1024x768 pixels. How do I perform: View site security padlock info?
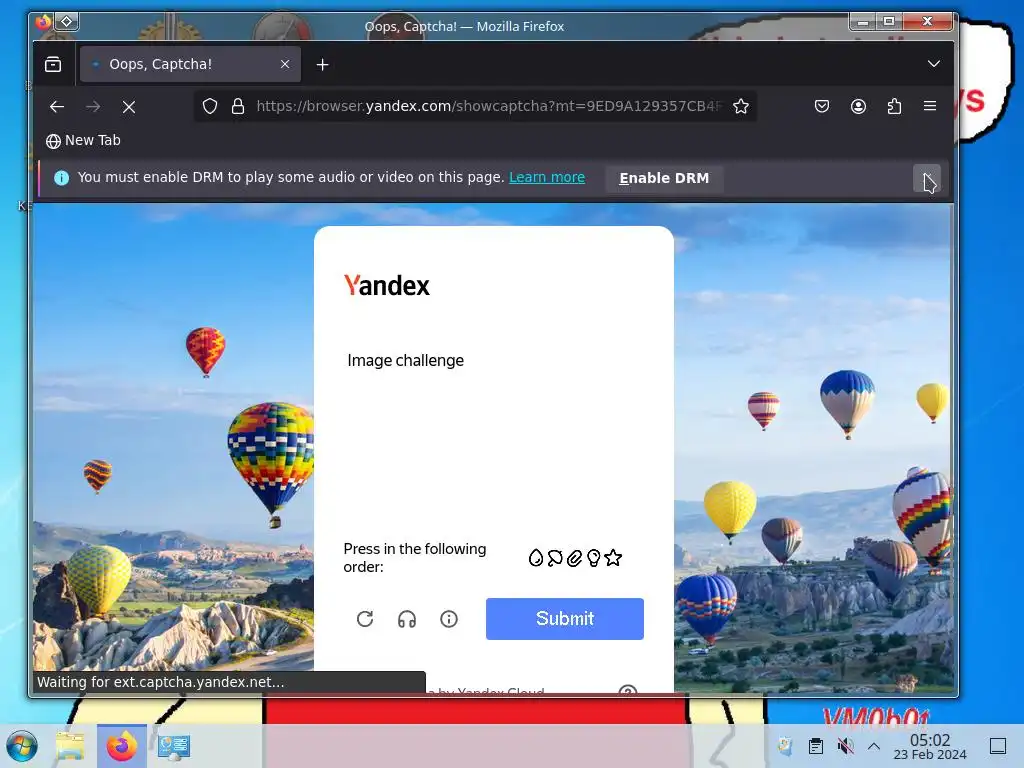point(238,106)
